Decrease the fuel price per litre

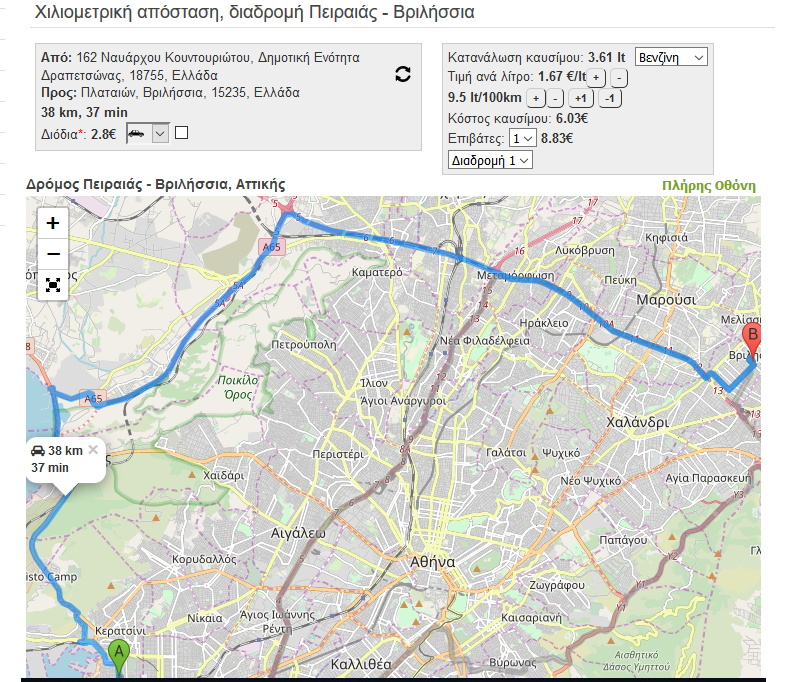[619, 78]
